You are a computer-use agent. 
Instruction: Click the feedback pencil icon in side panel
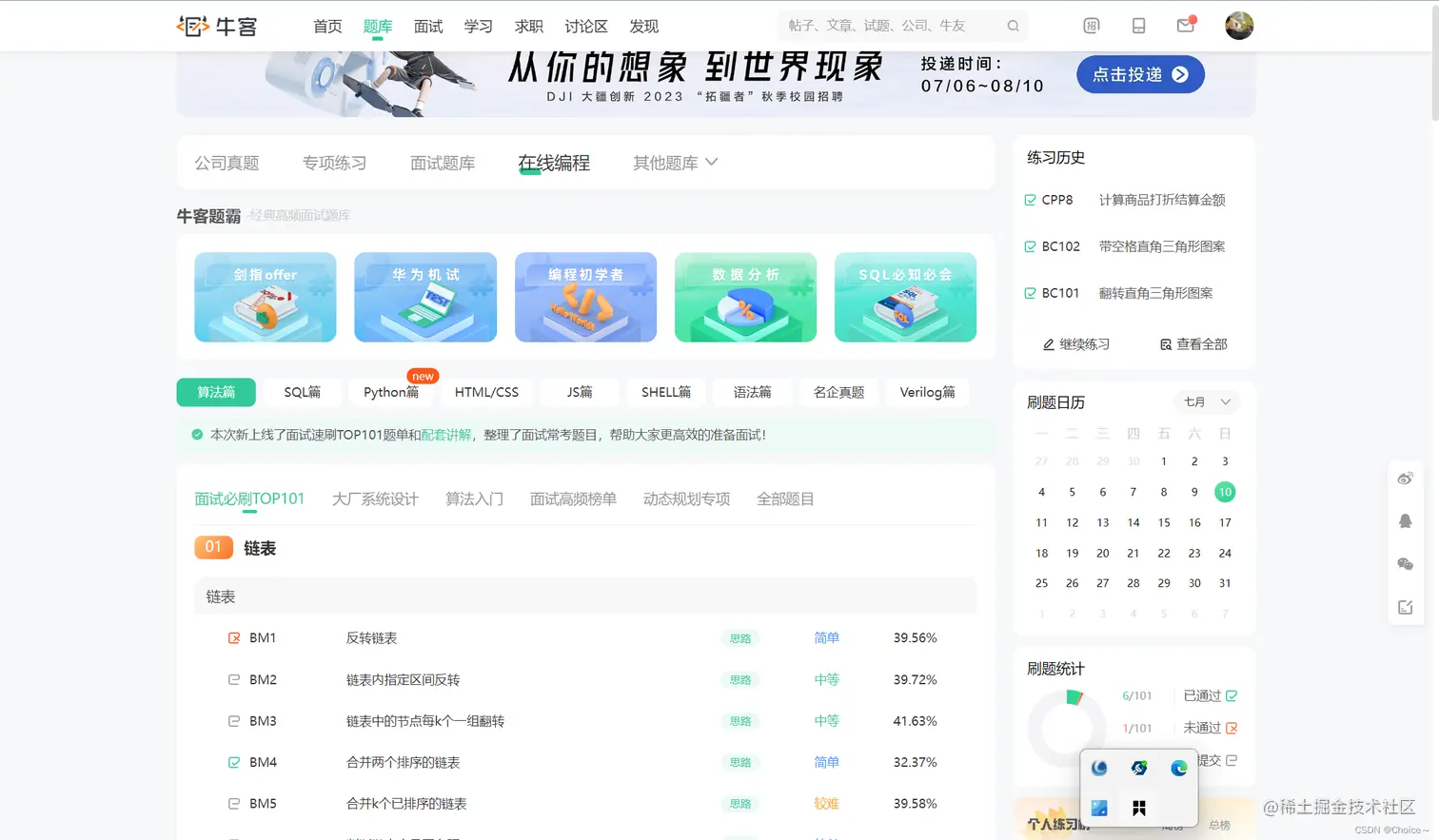1405,606
